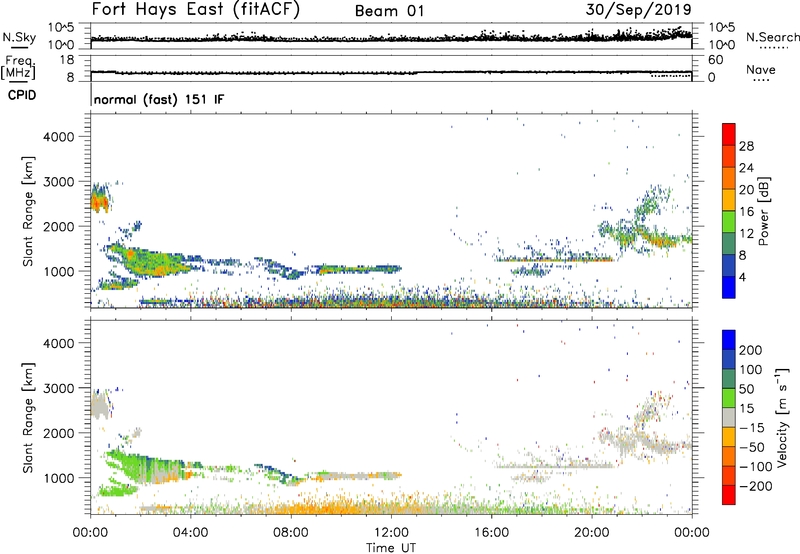Pick the blue top segment of the velocity color bar
This screenshot has height=554, width=800.
pyautogui.click(x=729, y=340)
